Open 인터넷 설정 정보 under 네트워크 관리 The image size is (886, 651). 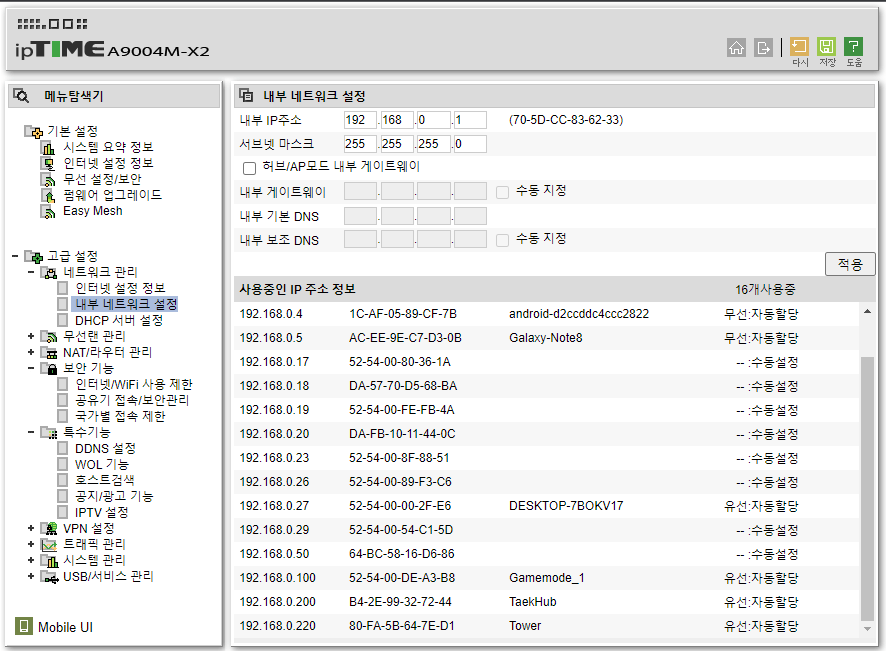click(120, 288)
